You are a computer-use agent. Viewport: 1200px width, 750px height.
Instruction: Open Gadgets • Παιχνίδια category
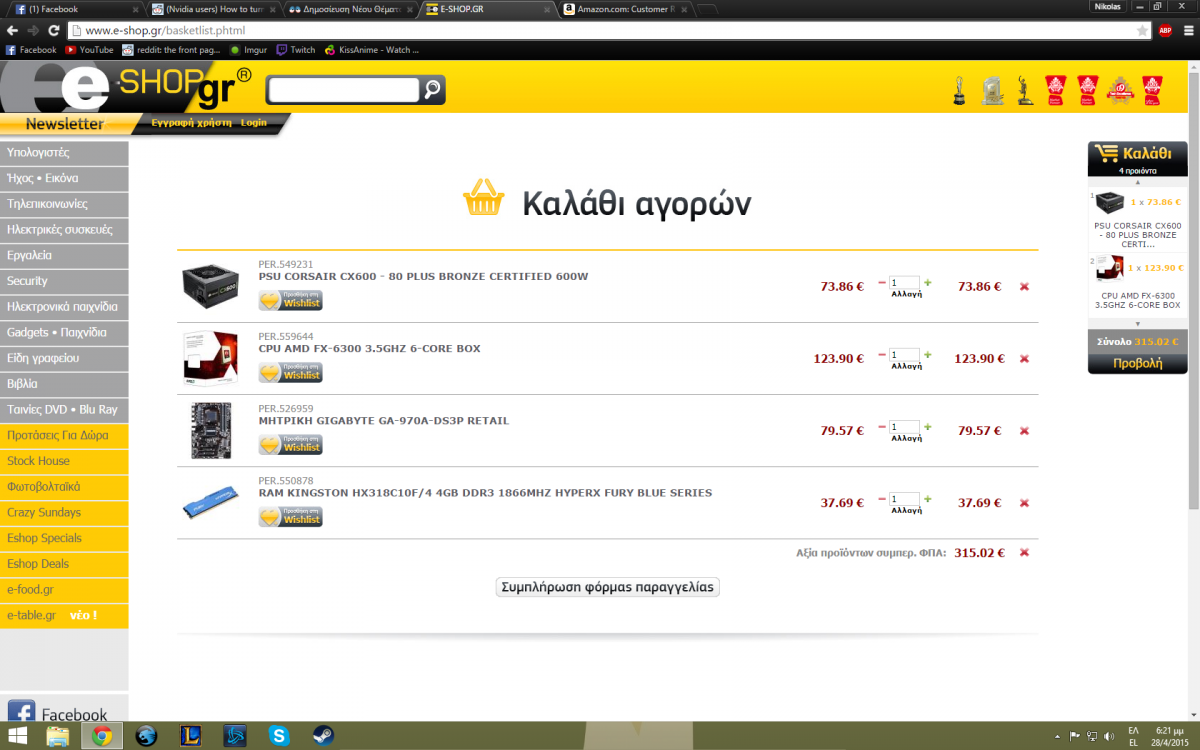(64, 333)
